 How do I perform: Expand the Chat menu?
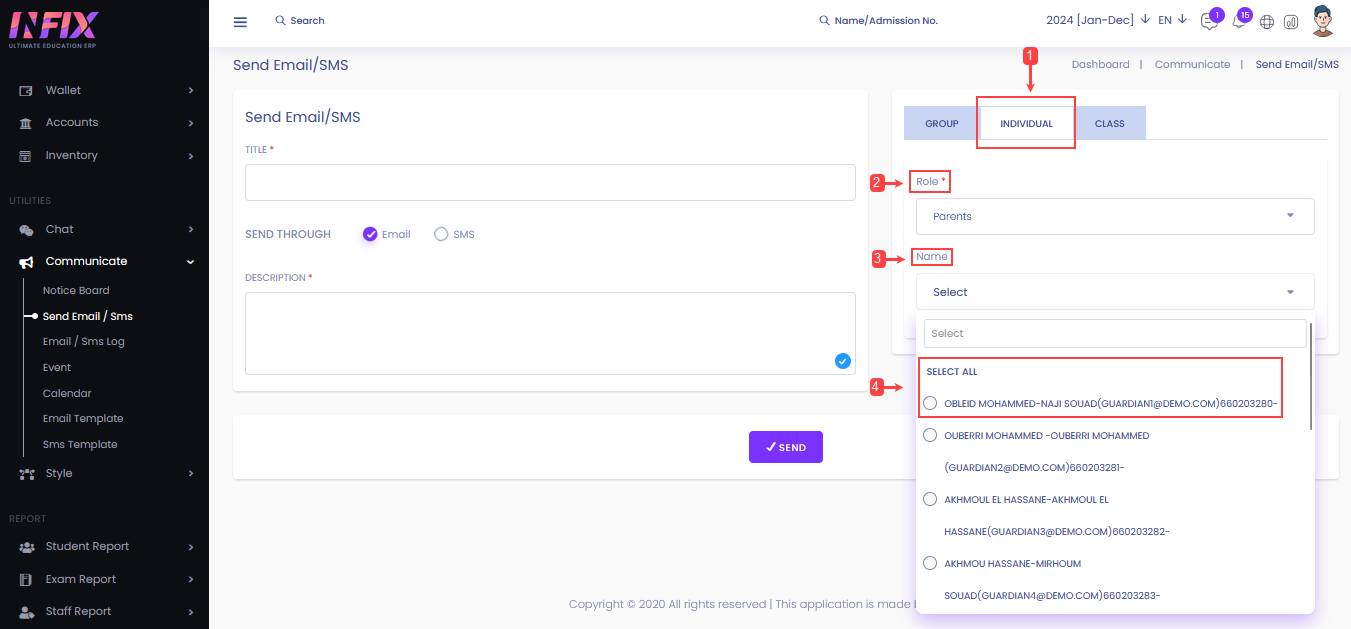[190, 230]
